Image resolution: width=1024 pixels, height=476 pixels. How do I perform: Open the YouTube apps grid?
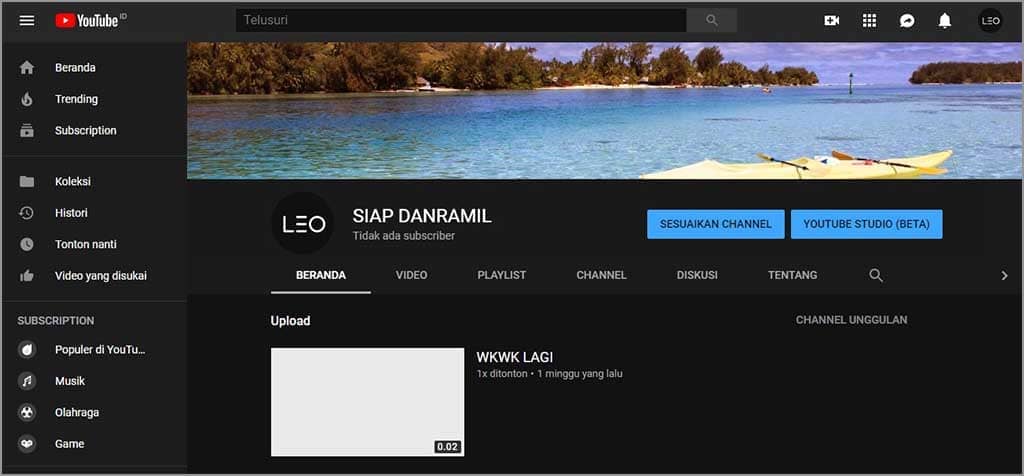[x=869, y=20]
